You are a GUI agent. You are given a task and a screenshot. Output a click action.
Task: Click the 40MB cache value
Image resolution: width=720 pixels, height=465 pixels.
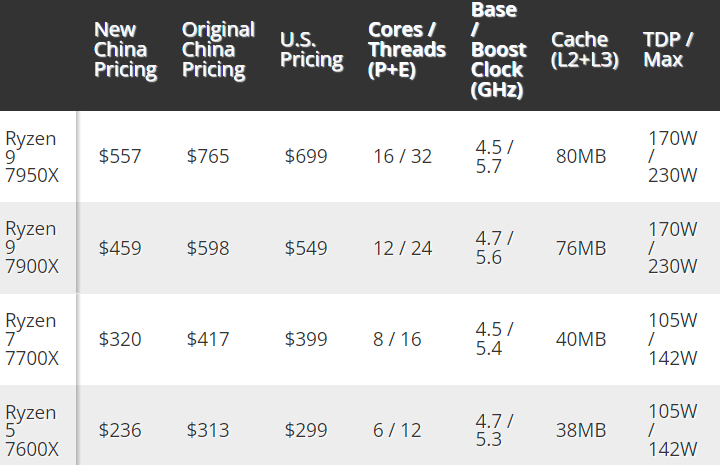click(x=580, y=340)
